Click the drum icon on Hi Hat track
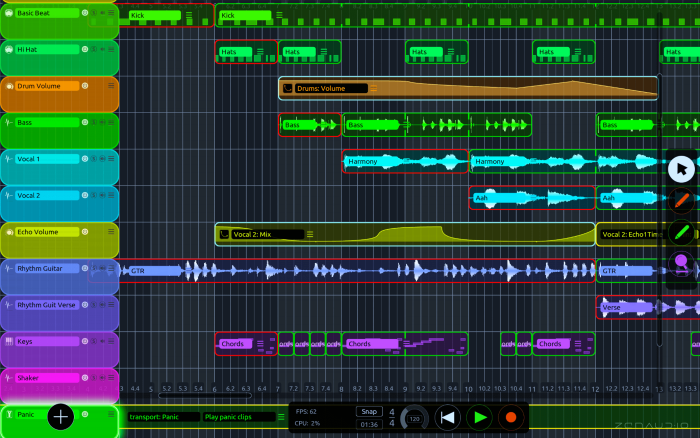700x438 pixels. tap(9, 50)
